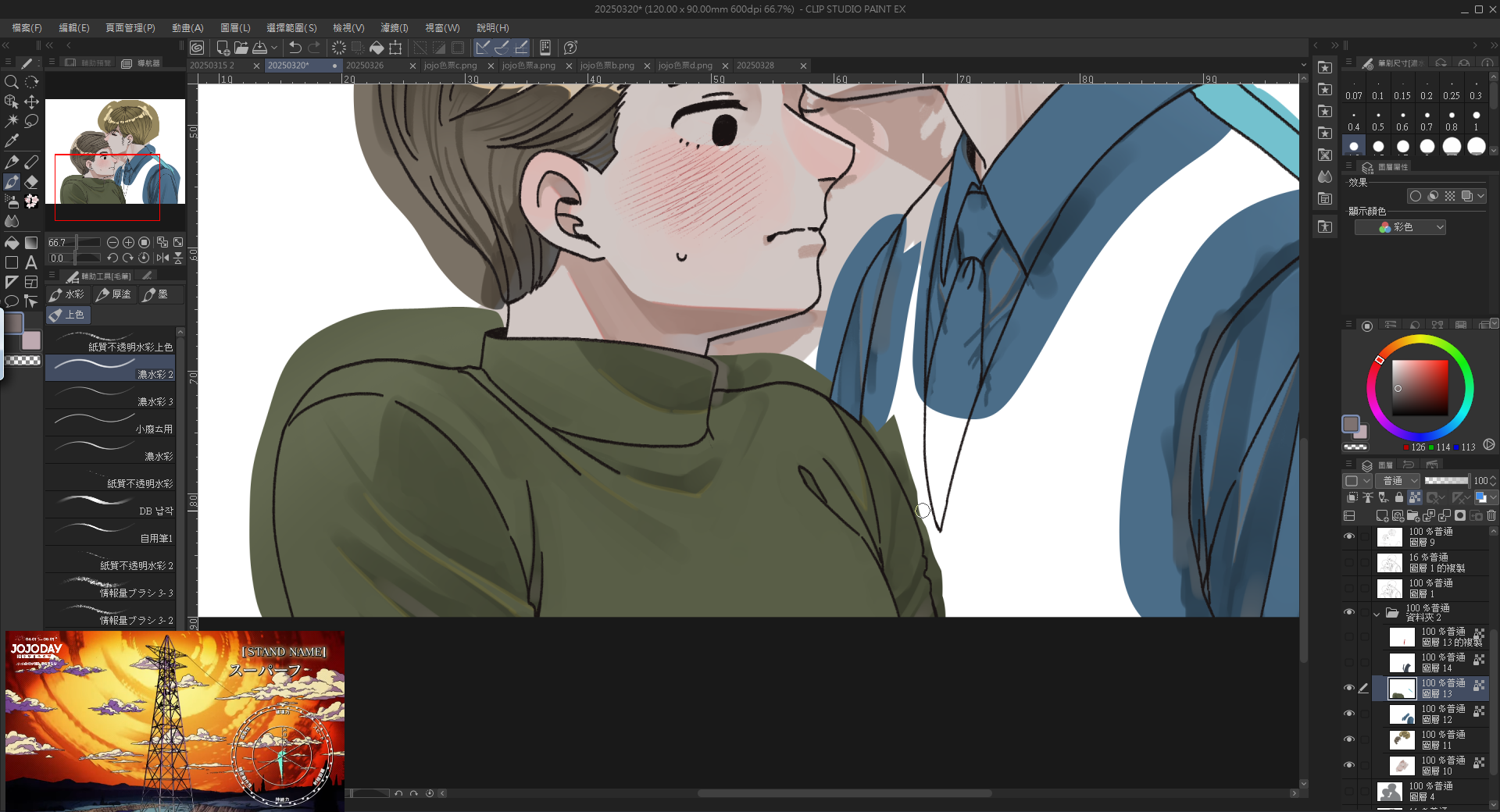Toggle Lock transparent pixels button
This screenshot has width=1500, height=812.
(x=1415, y=497)
